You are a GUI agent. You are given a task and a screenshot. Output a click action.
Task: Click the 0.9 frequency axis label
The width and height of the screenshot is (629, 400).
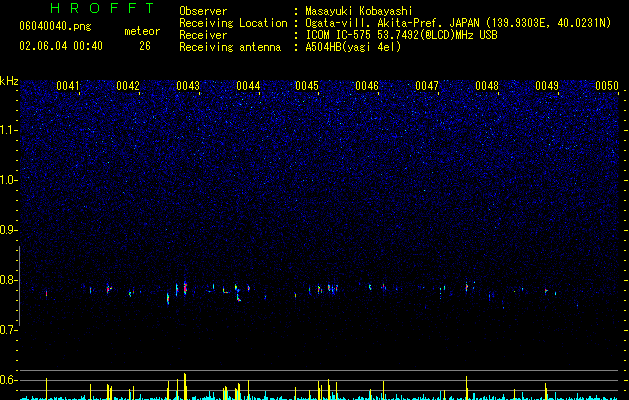[8, 230]
